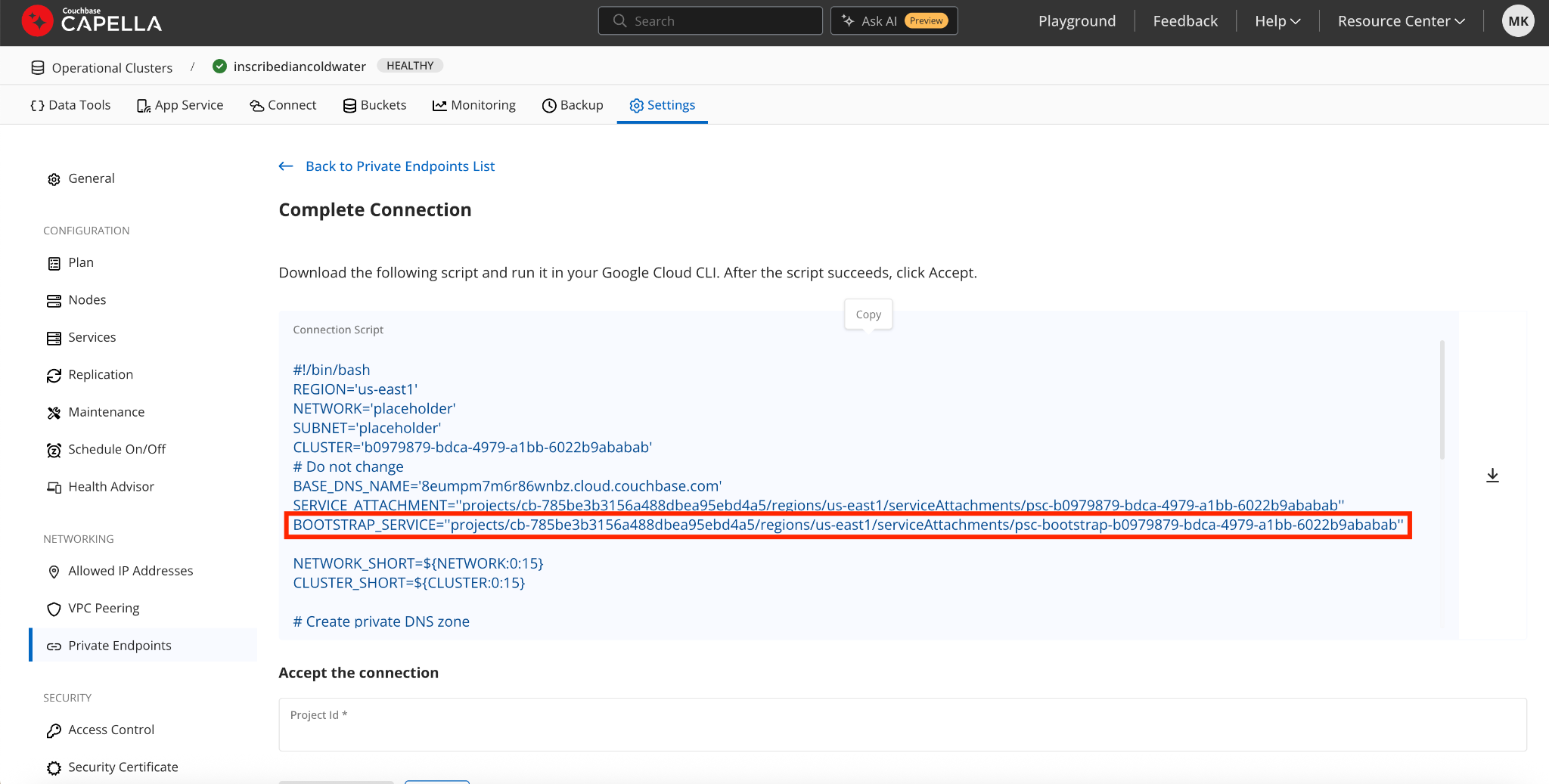Open the Buckets tab
Viewport: 1549px width, 784px height.
click(x=375, y=105)
